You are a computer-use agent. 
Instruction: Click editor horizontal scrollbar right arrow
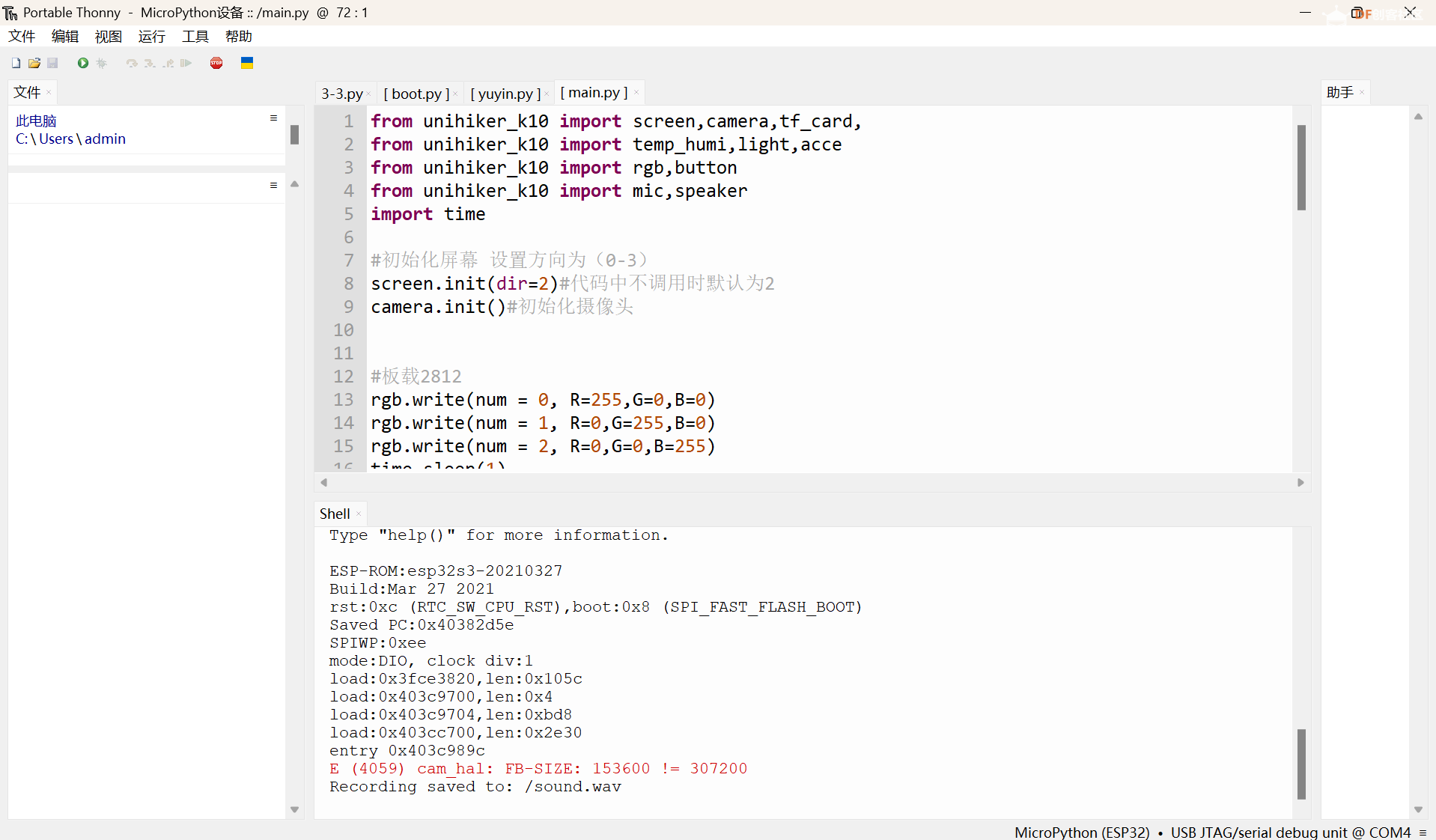(1300, 482)
